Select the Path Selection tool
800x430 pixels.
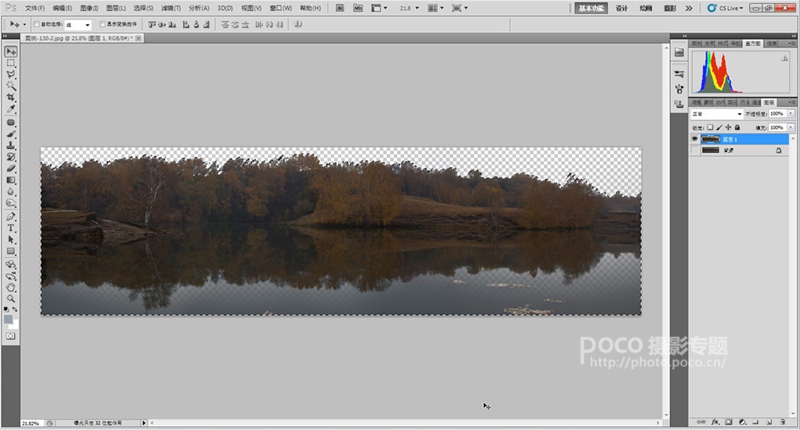(11, 239)
